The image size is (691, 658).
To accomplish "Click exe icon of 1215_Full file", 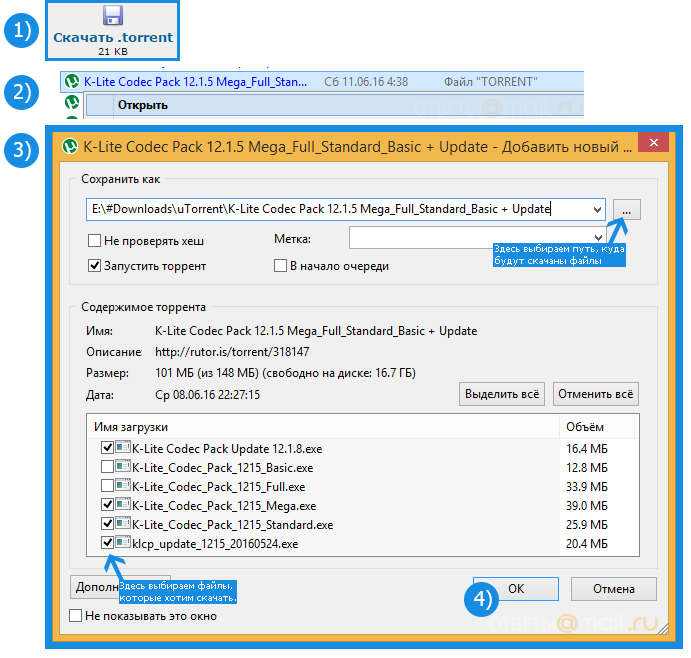I will 123,485.
